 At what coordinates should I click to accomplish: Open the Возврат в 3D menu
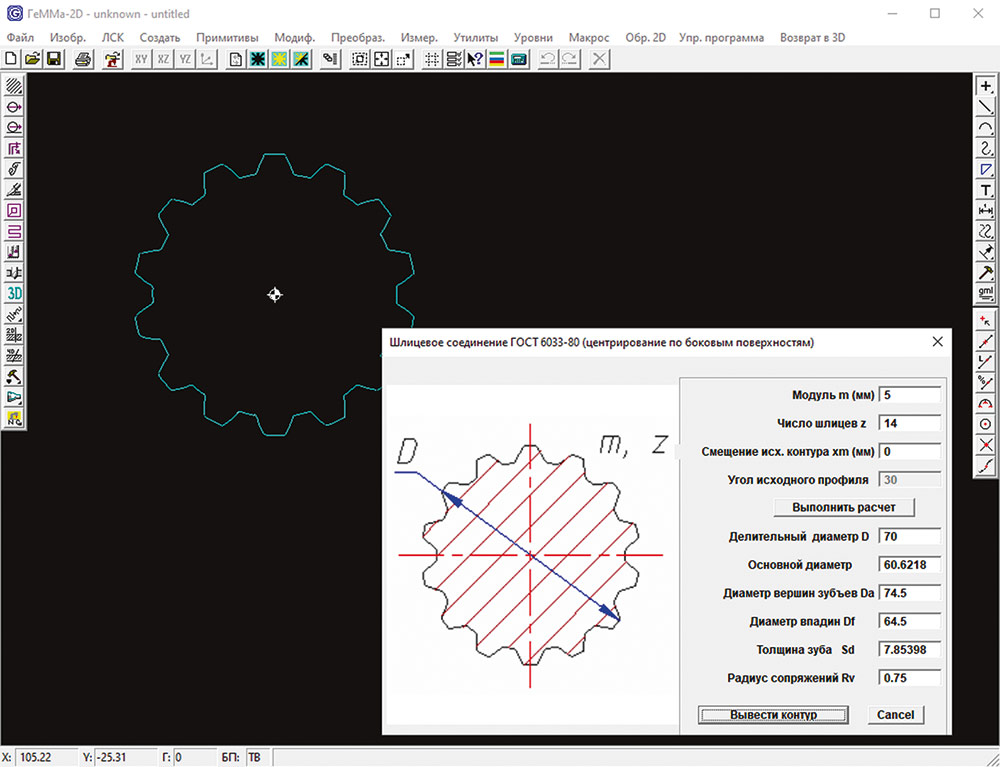(812, 37)
